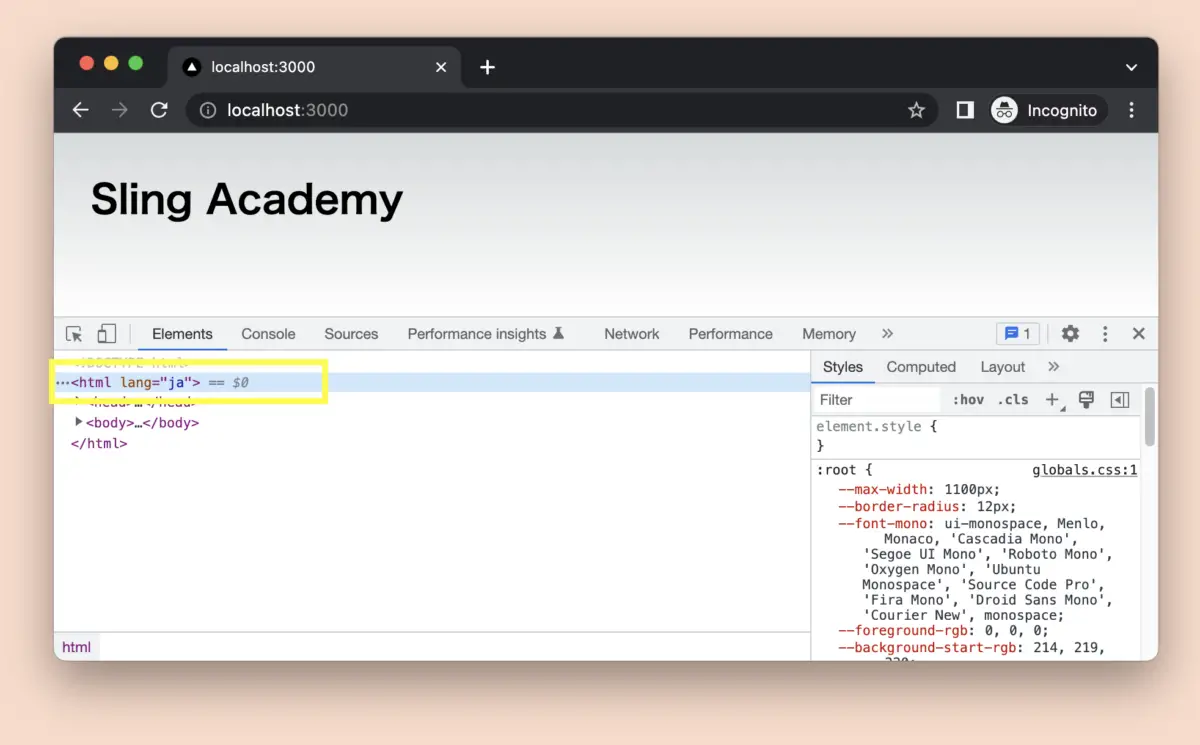The image size is (1200, 745).
Task: Open the Chrome three-dot menu
Action: coord(1132,110)
